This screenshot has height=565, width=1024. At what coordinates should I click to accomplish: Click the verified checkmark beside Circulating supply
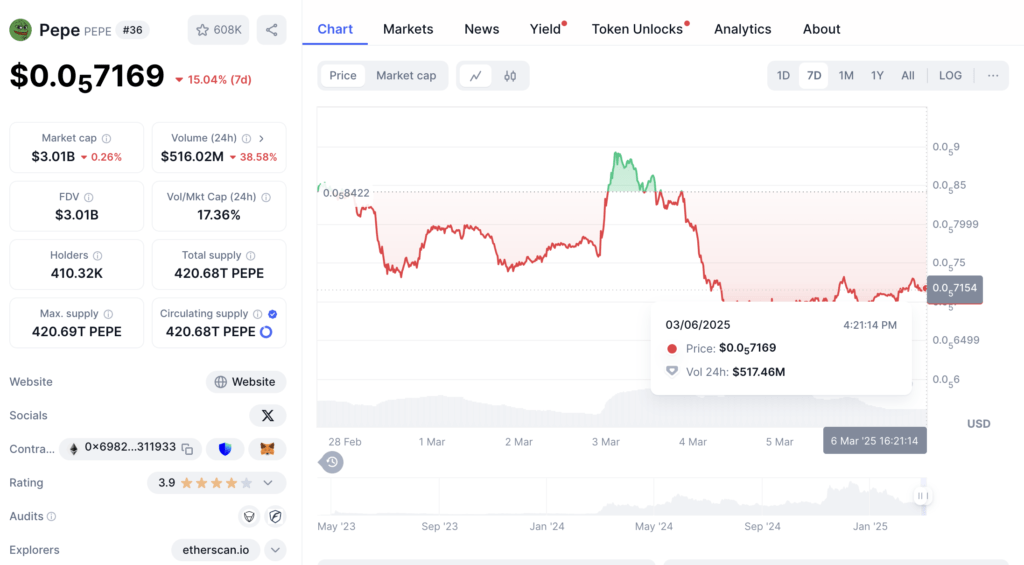tap(272, 314)
